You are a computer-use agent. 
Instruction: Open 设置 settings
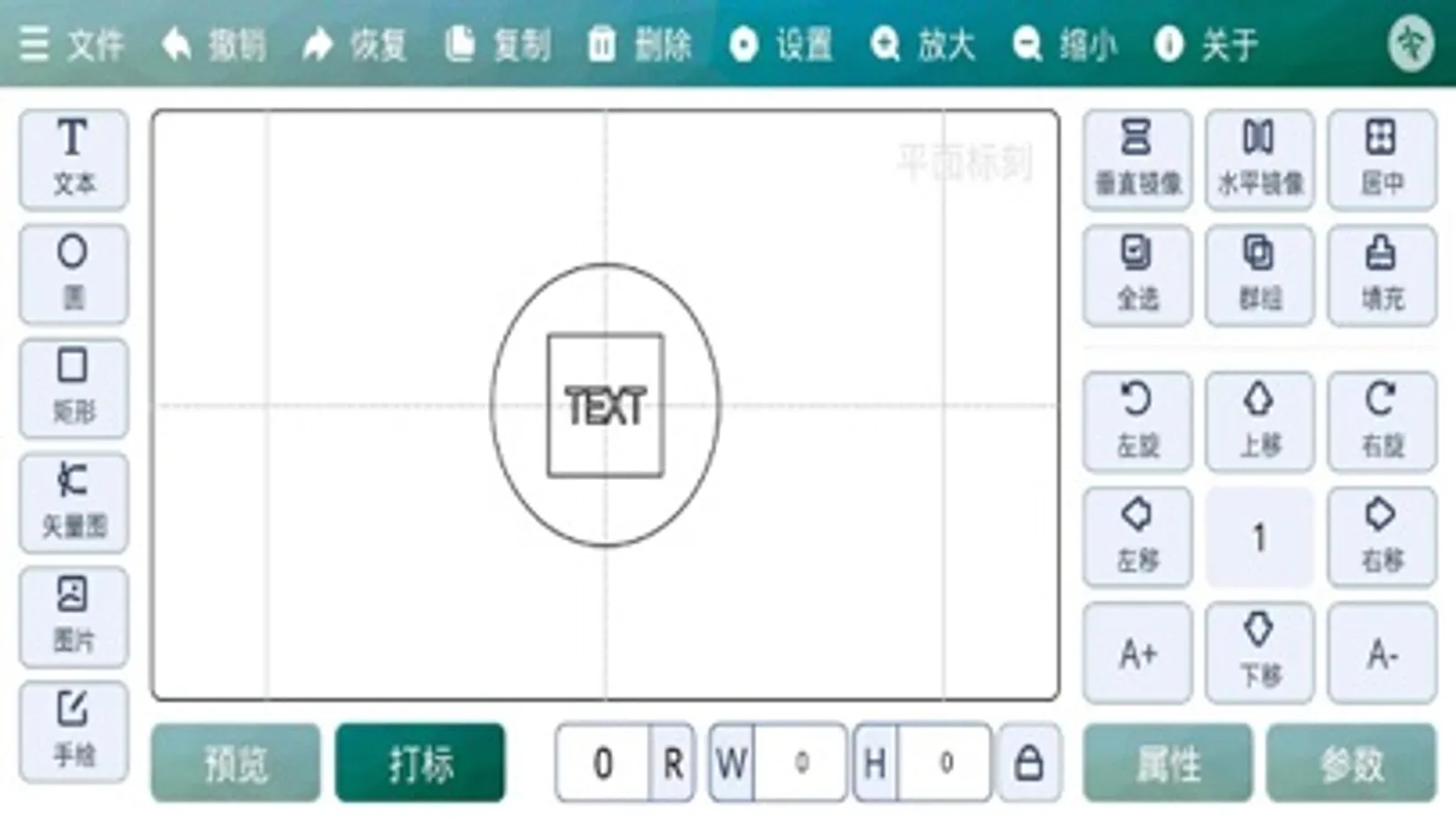[x=781, y=44]
